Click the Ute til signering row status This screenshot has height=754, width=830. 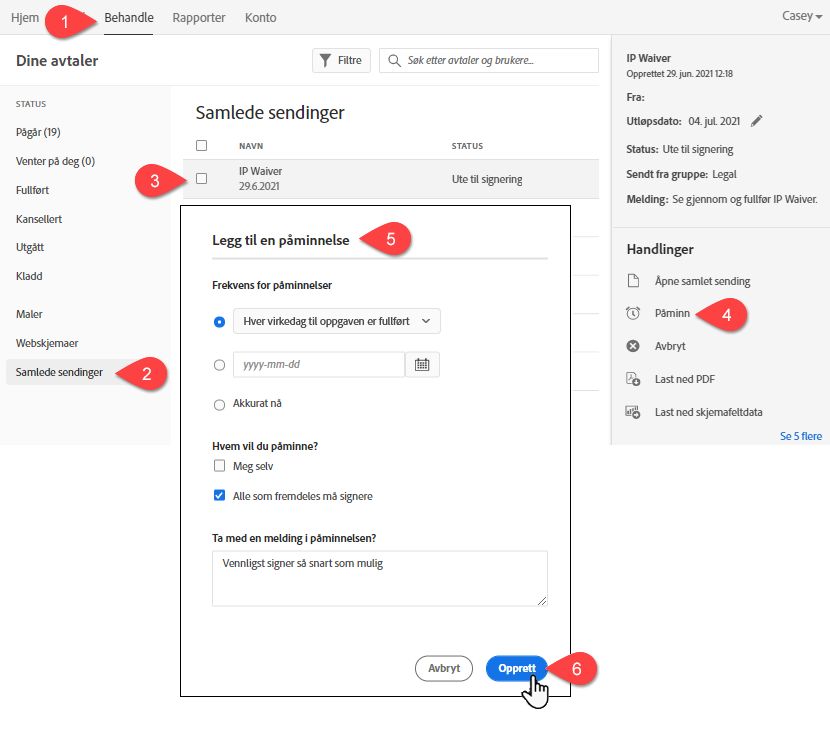486,179
